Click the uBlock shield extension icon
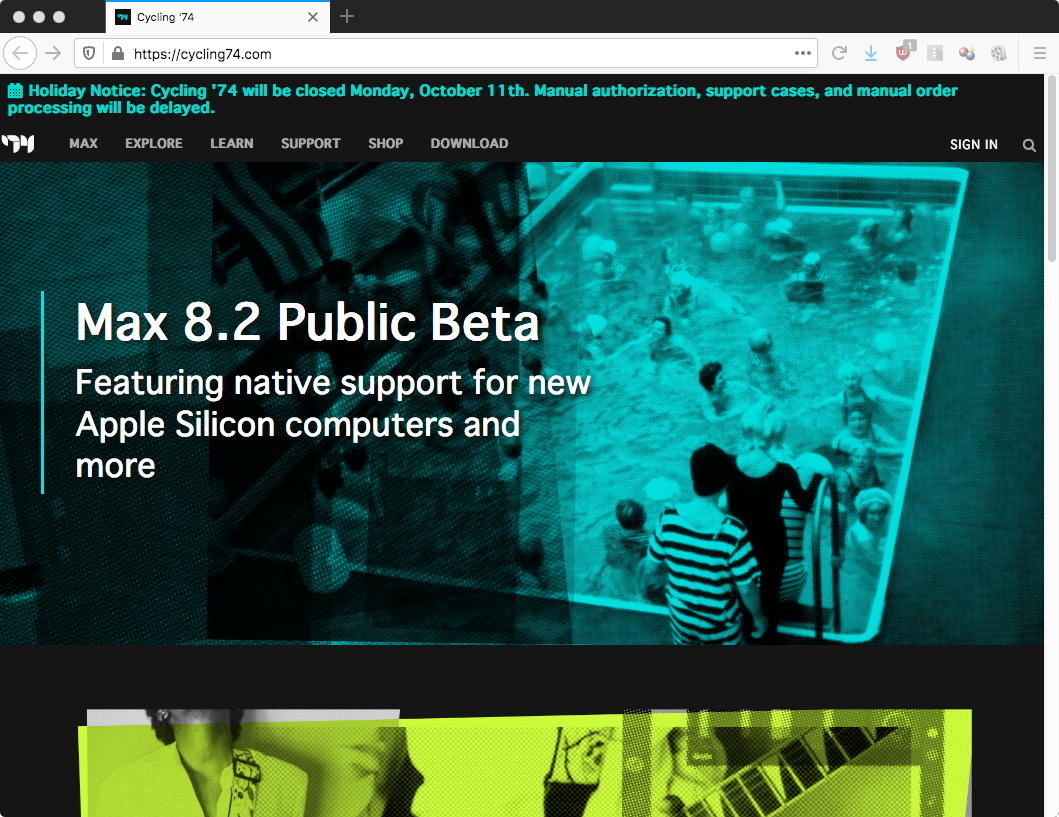The width and height of the screenshot is (1059, 817). click(x=904, y=52)
